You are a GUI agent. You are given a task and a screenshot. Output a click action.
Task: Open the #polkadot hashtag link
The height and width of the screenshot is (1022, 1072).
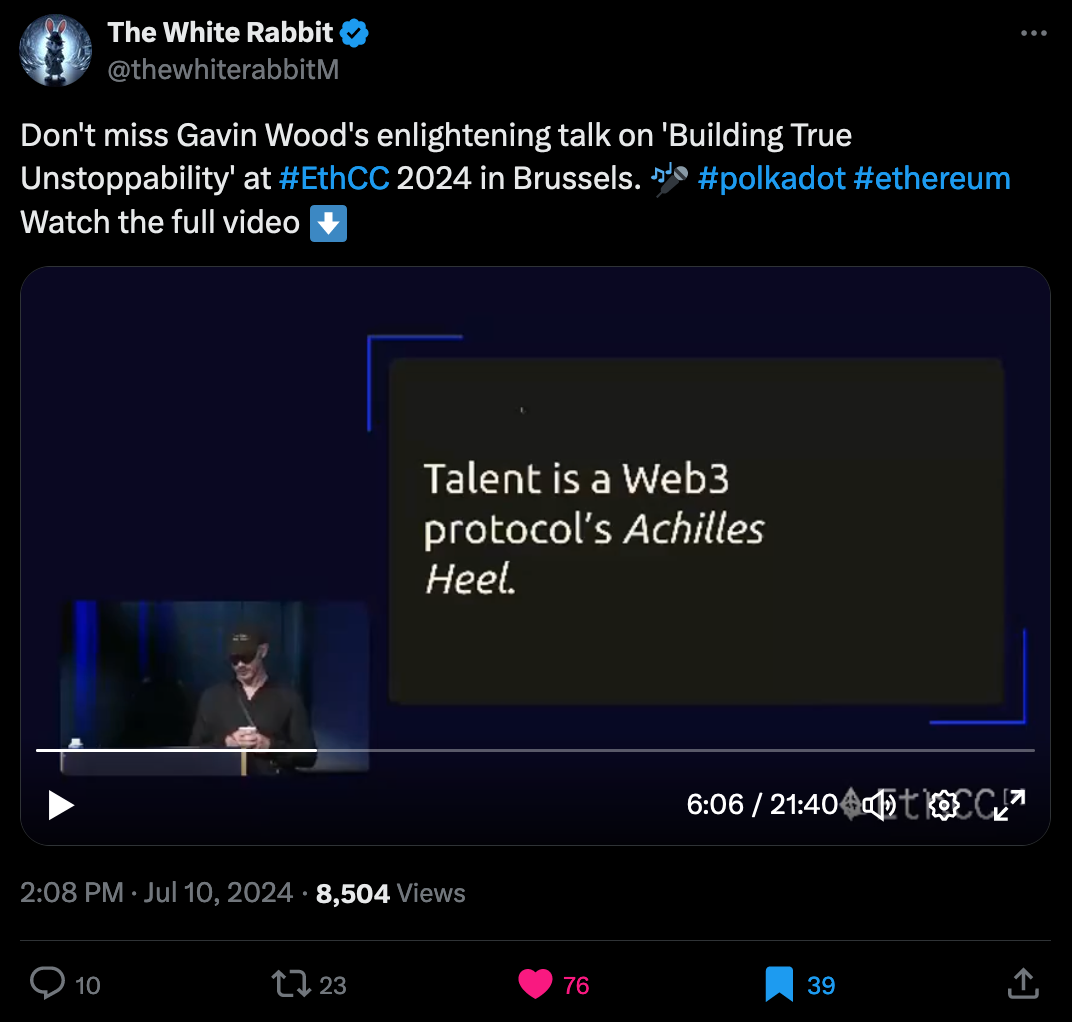click(x=771, y=178)
